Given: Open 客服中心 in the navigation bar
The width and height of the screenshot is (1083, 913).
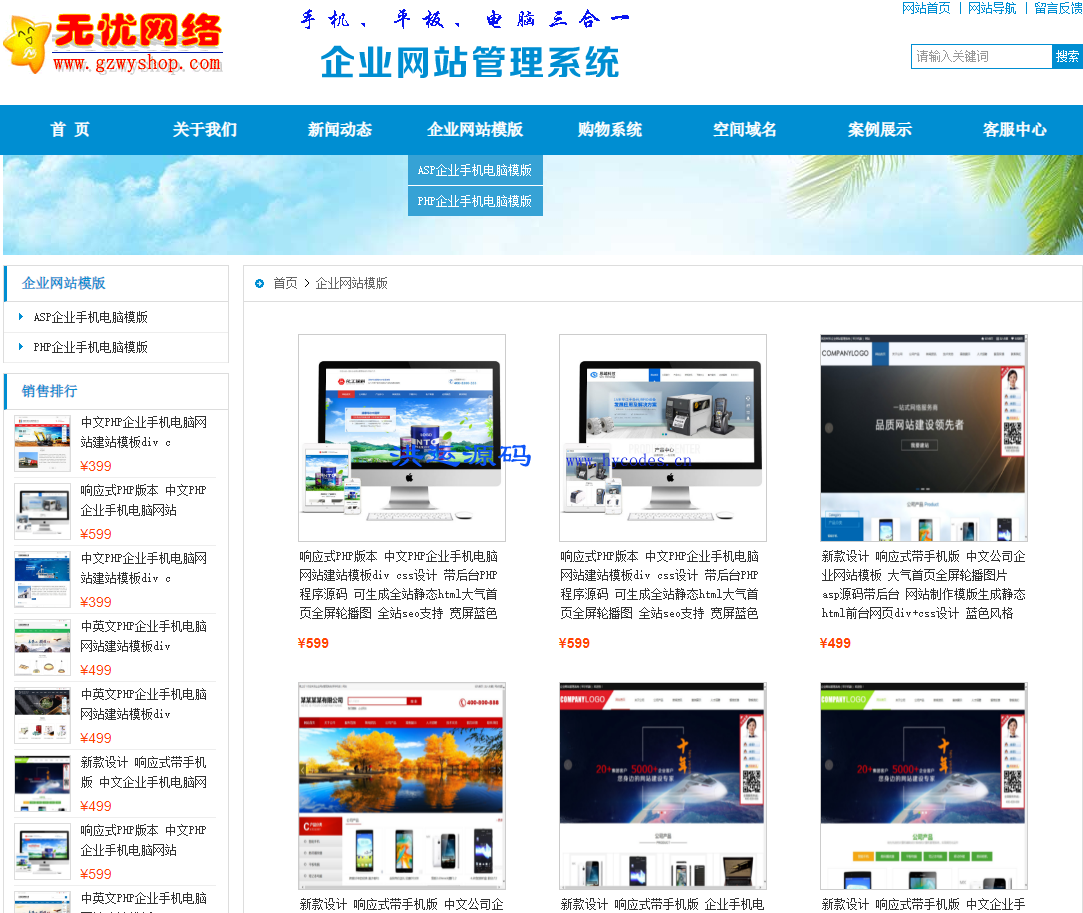Looking at the screenshot, I should [1015, 129].
